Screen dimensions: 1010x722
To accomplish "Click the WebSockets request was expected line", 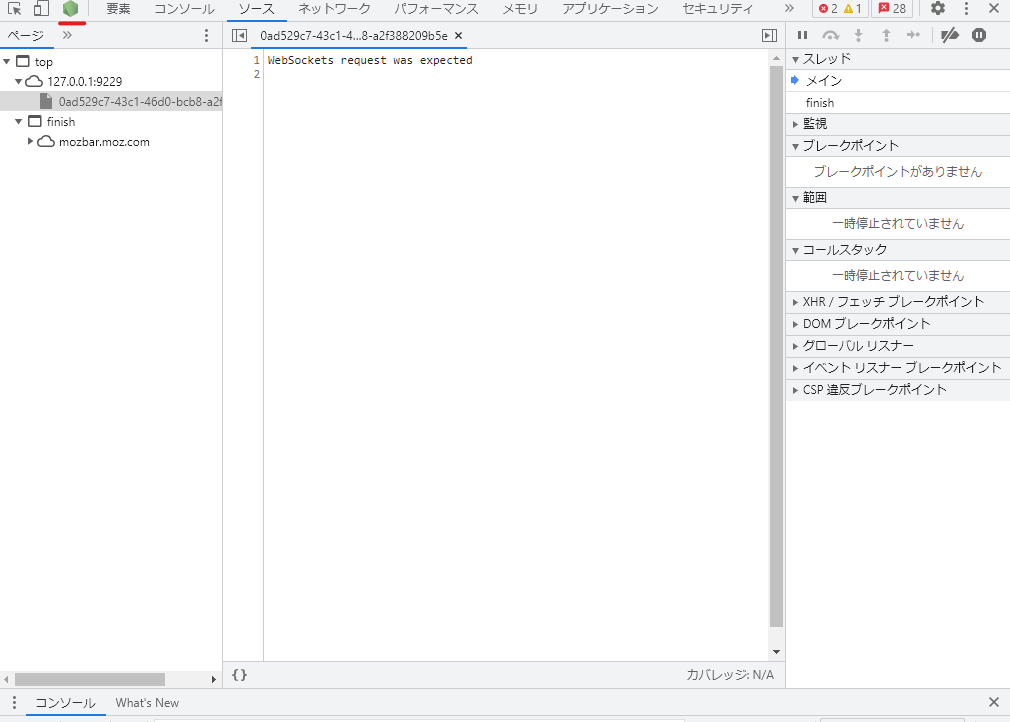I will coord(370,60).
